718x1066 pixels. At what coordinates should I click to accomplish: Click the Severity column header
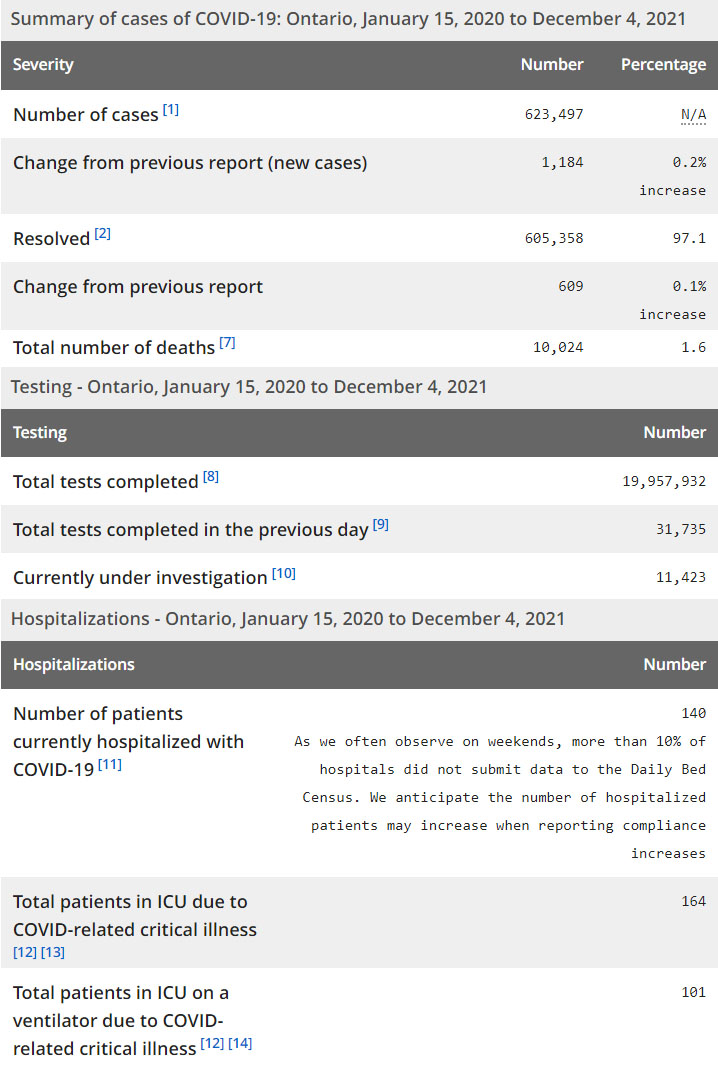click(43, 65)
